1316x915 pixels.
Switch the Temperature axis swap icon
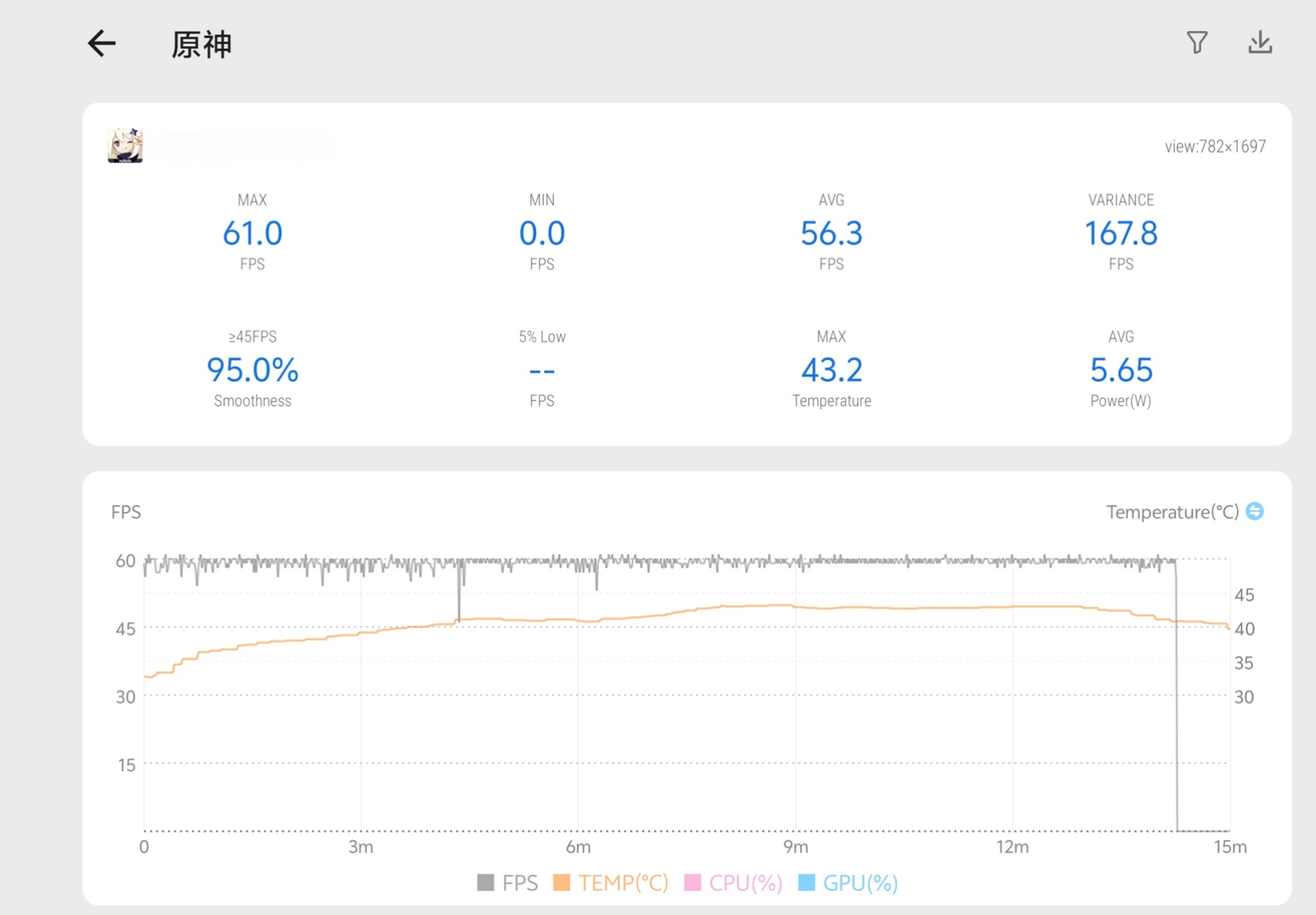point(1255,511)
